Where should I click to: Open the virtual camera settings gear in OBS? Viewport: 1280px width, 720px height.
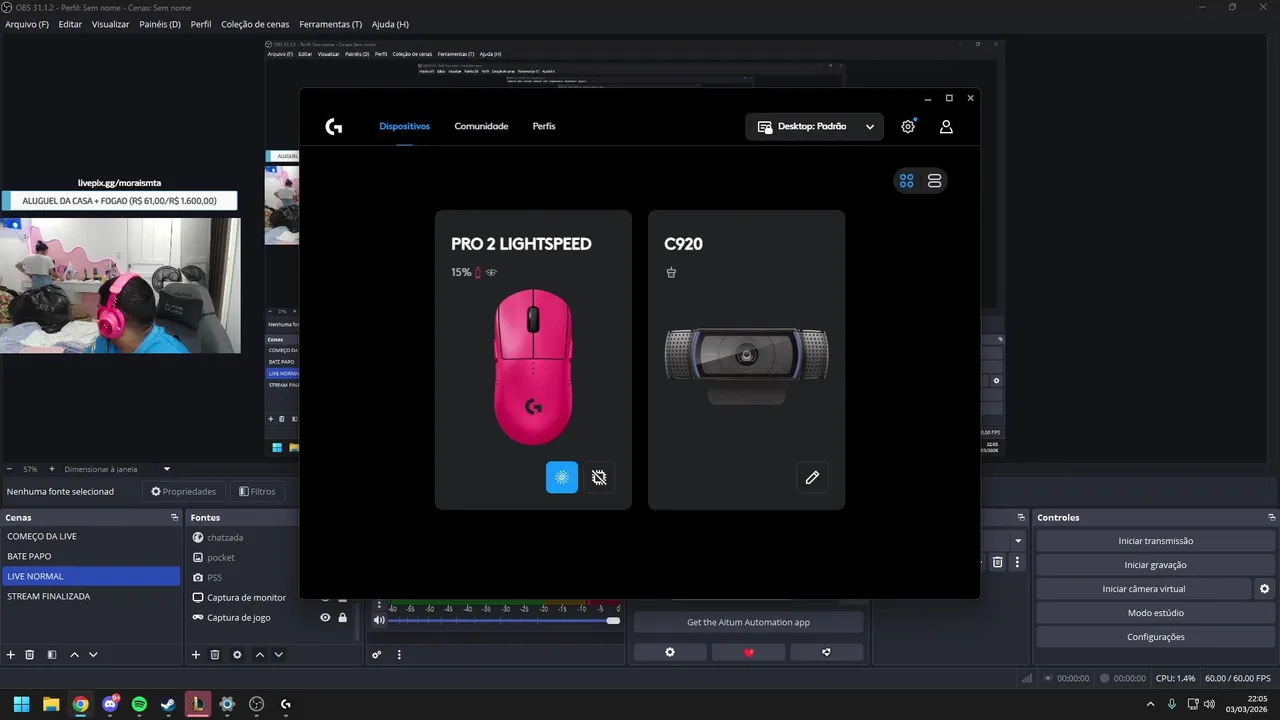pyautogui.click(x=1264, y=589)
